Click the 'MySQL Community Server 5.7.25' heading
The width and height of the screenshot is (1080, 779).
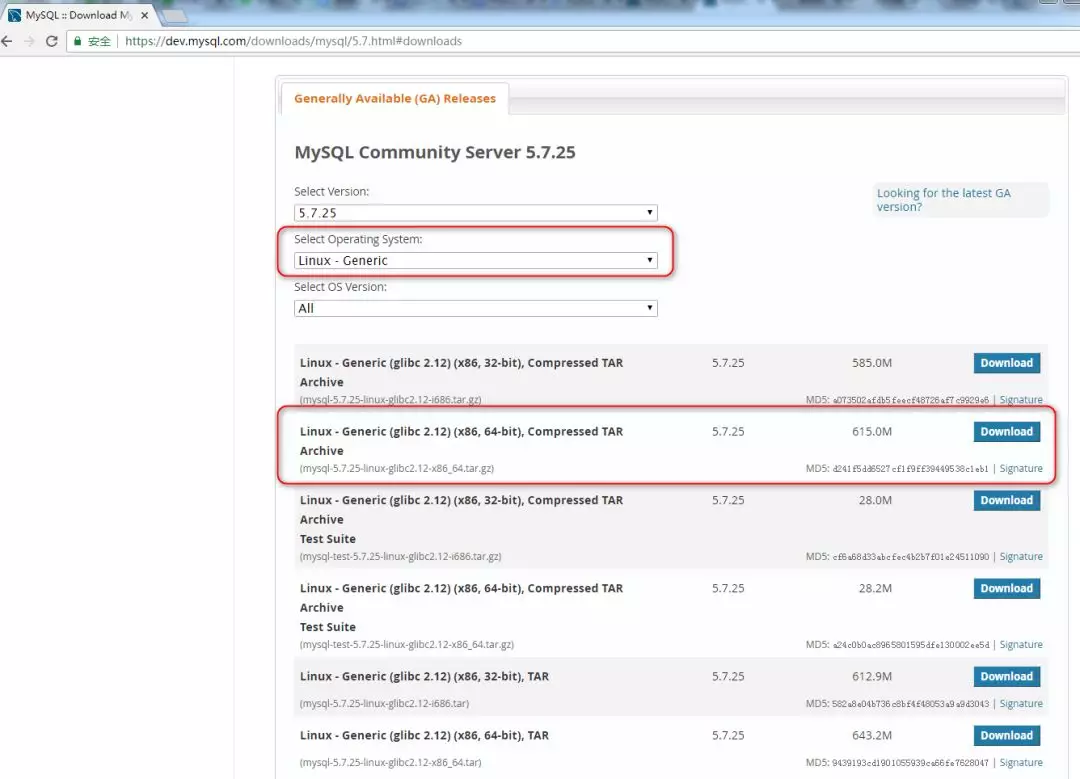tap(435, 152)
